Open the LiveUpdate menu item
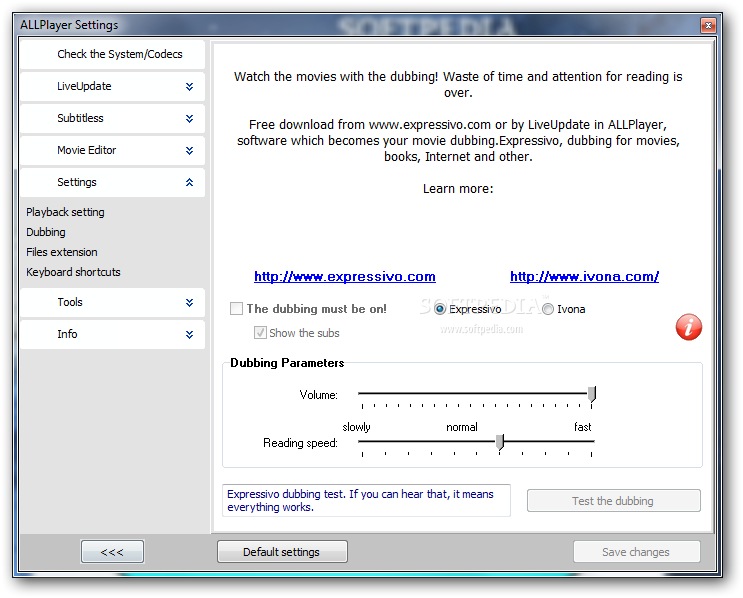Screen dimensions: 743x598 112,86
